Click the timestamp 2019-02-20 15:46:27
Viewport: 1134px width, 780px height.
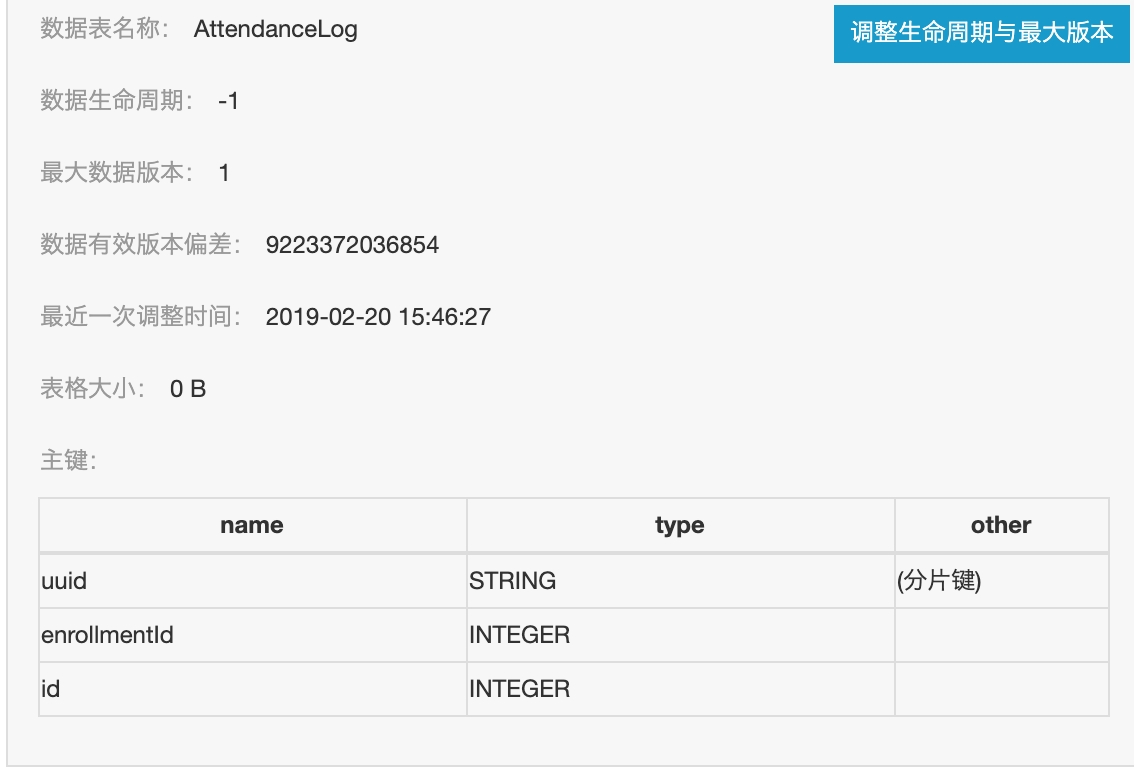[x=378, y=317]
